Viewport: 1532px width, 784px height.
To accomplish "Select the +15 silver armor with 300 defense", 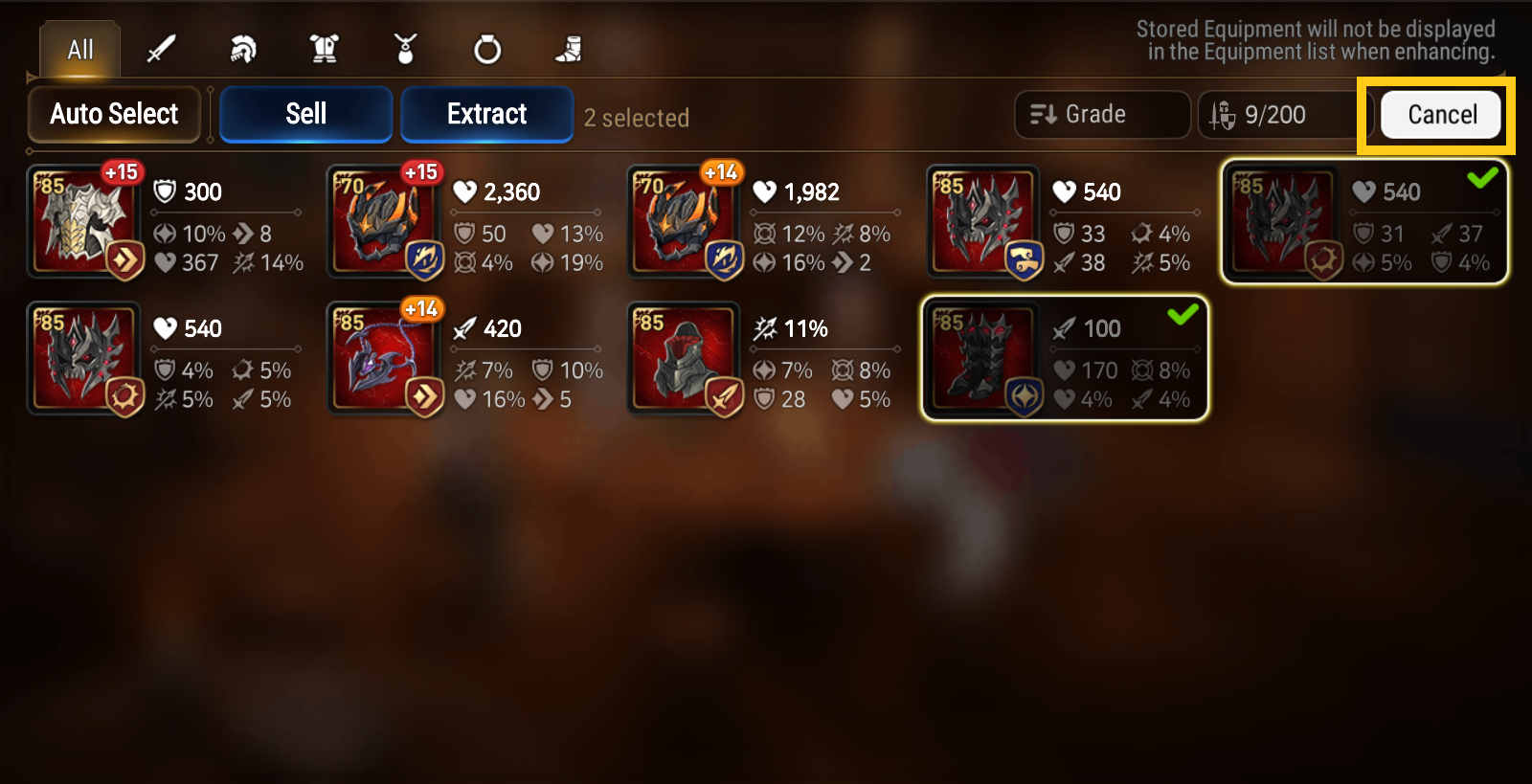I will click(x=168, y=221).
